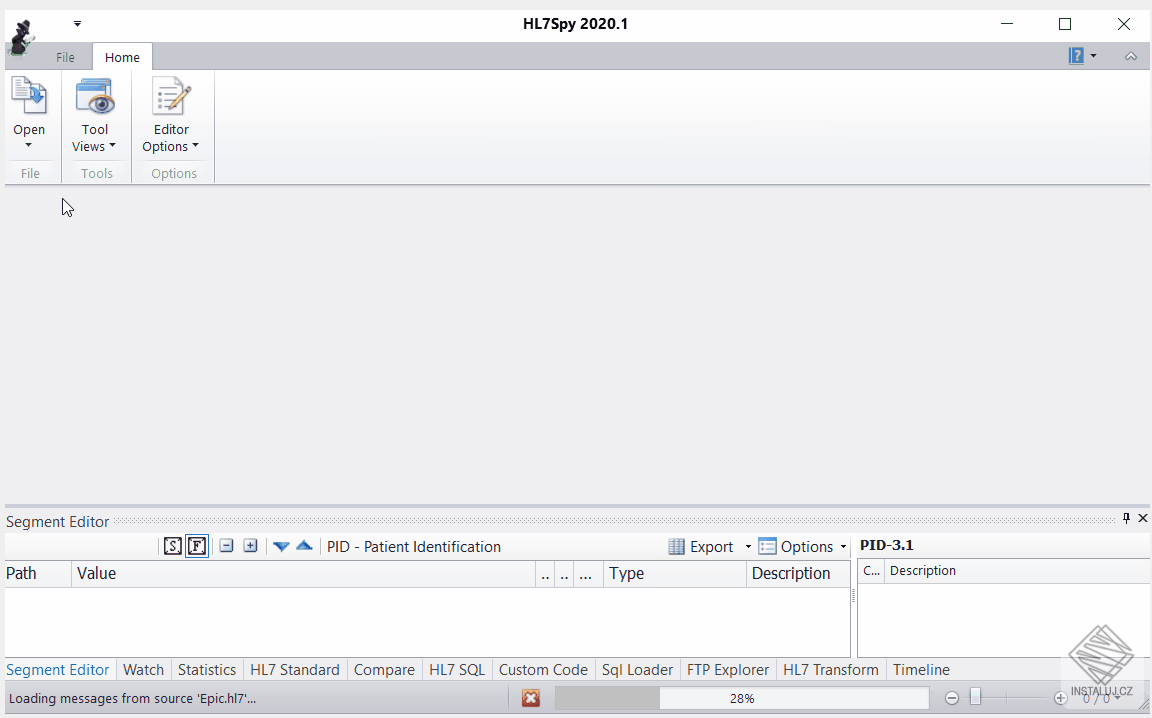Image resolution: width=1152 pixels, height=718 pixels.
Task: Click Description header in the segment grid
Action: point(798,573)
